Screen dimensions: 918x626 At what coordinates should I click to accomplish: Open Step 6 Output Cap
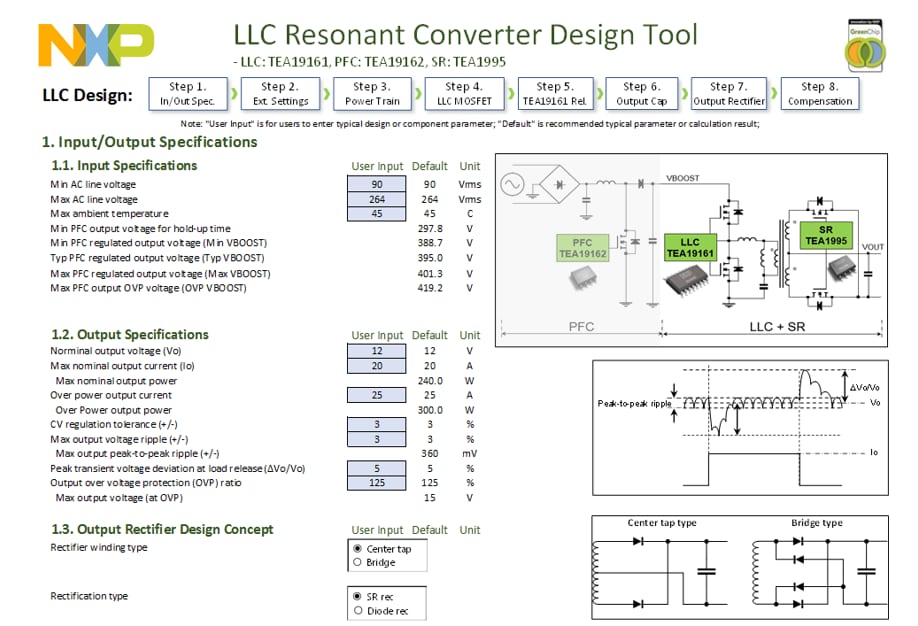click(641, 94)
